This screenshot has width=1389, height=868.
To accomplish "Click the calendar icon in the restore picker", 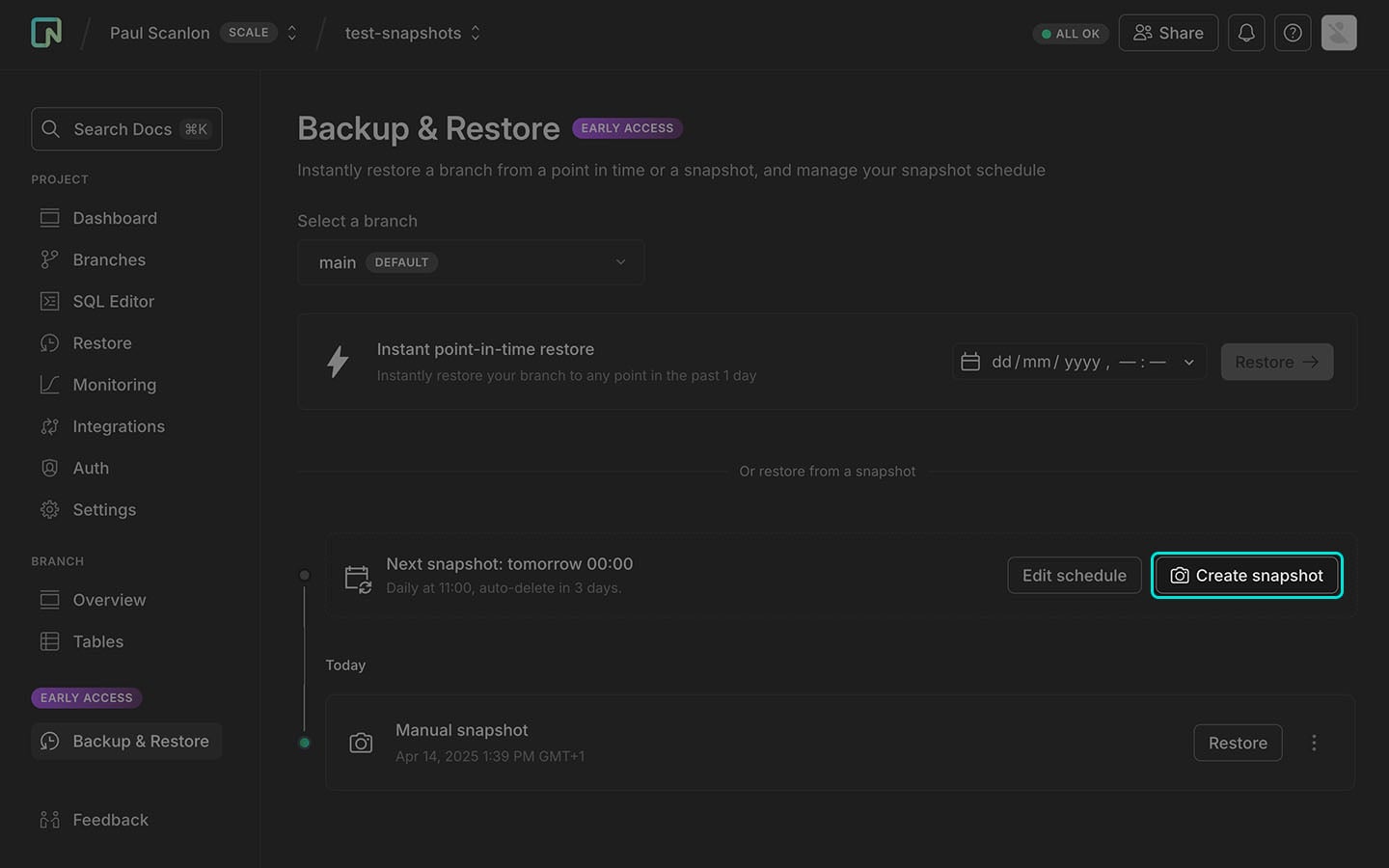I will click(971, 362).
